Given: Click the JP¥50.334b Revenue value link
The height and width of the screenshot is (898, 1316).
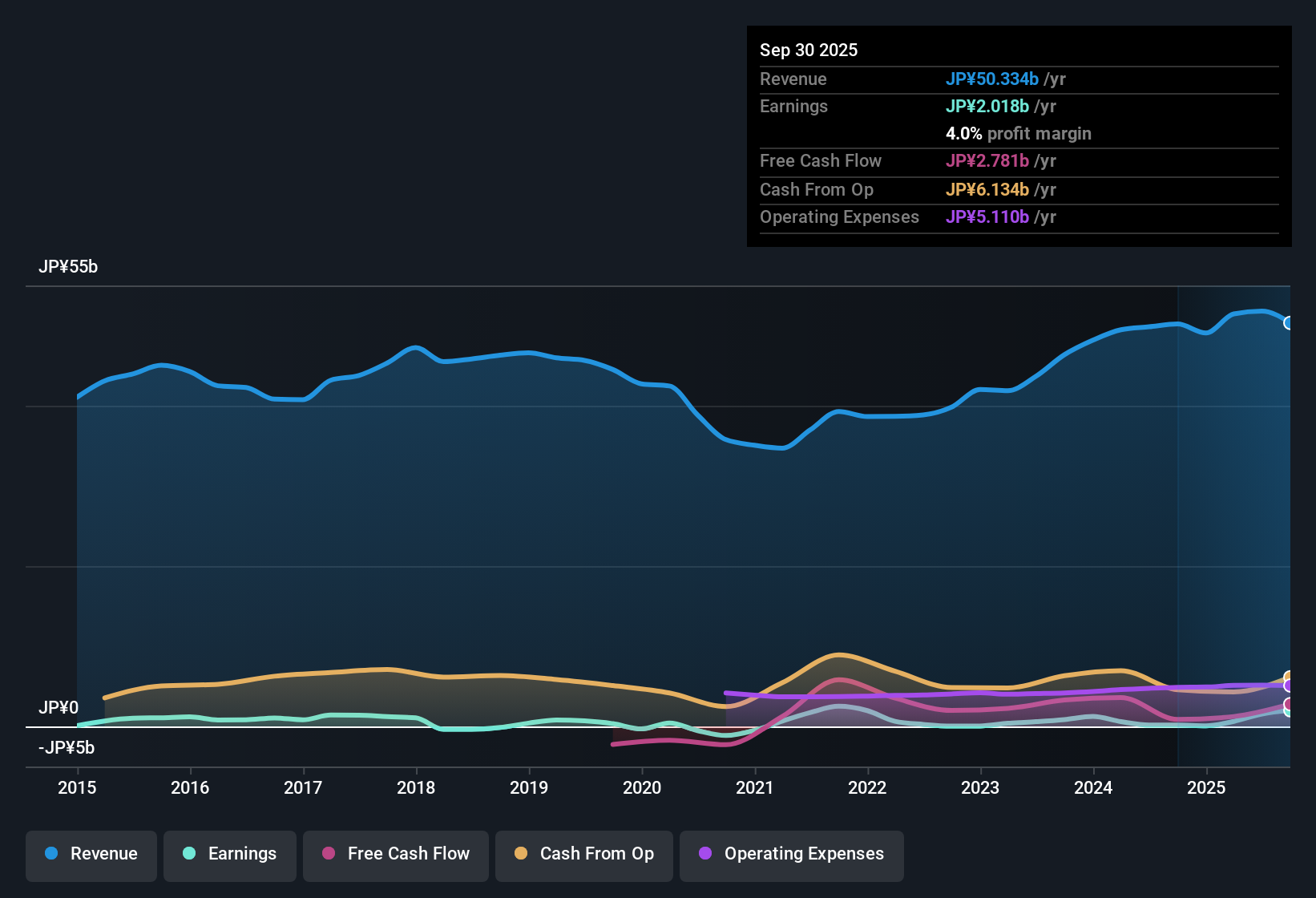Looking at the screenshot, I should [993, 79].
